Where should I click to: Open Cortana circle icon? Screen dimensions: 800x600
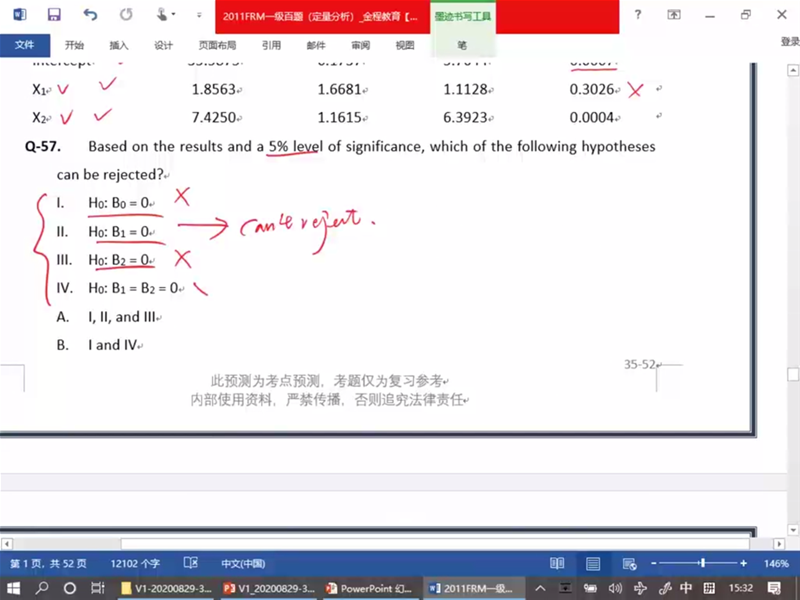[70, 588]
